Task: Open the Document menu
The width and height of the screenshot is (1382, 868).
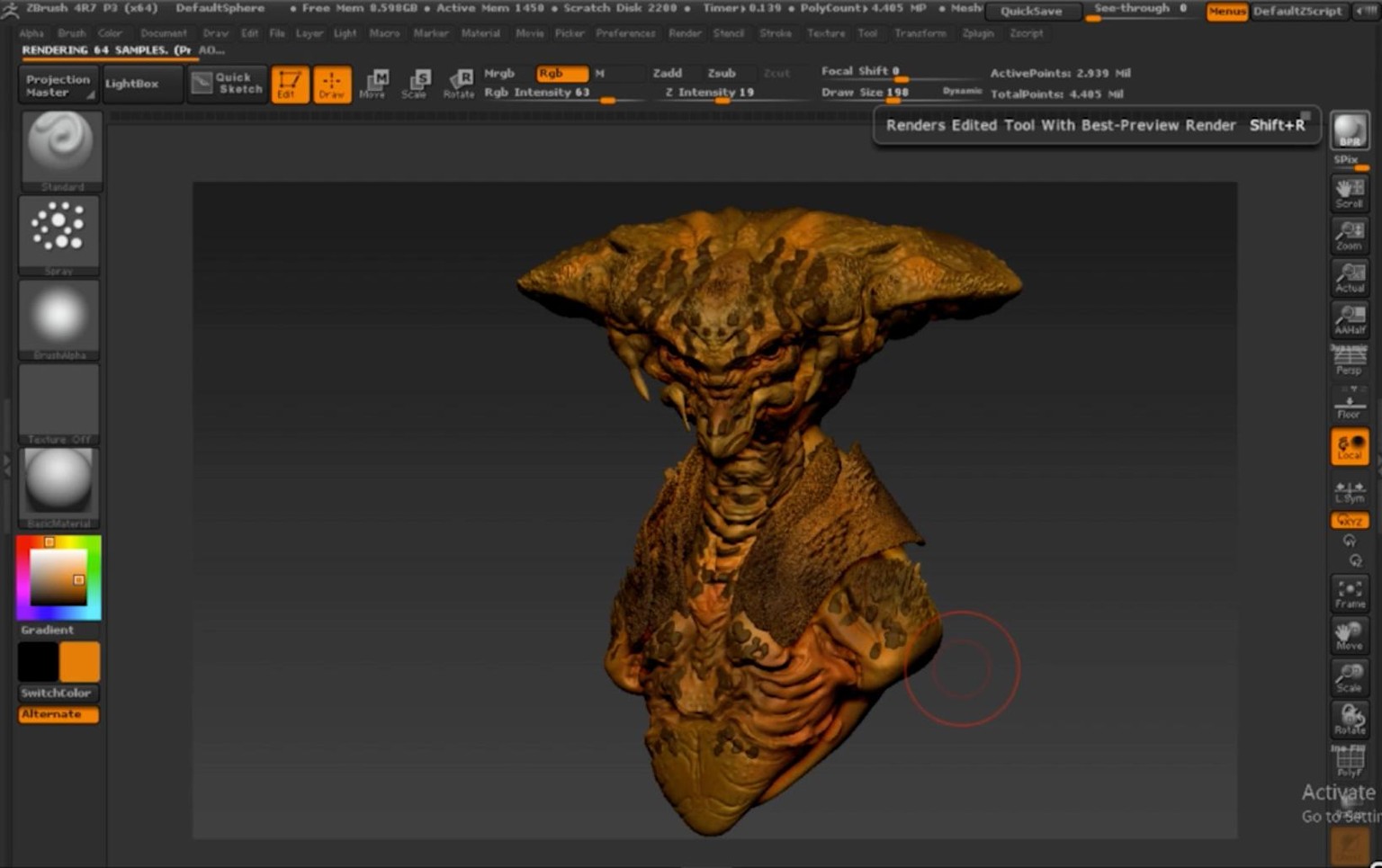Action: pyautogui.click(x=164, y=33)
